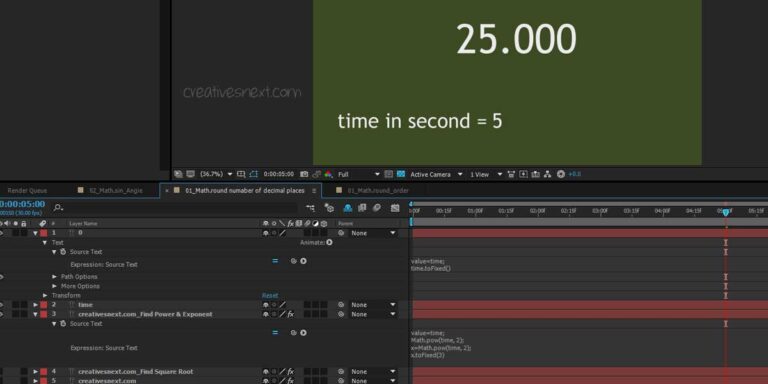Click the timeline current time 0:00:05:00
This screenshot has width=768, height=384.
coord(22,204)
